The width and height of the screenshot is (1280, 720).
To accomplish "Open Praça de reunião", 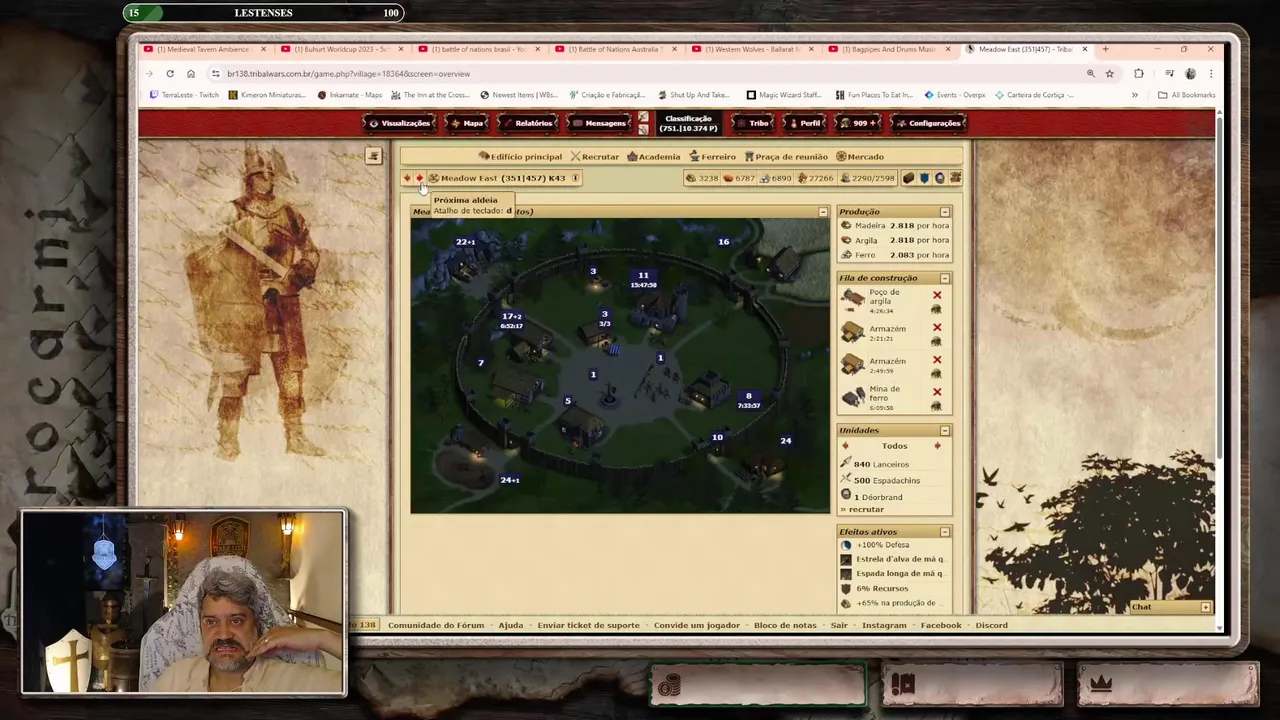I will coord(786,156).
